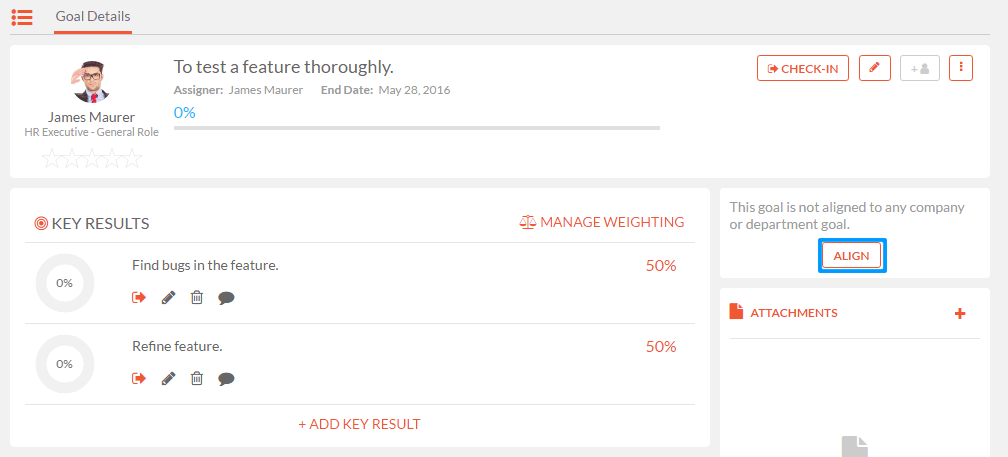1008x457 pixels.
Task: Click the star rating under James Maurer
Action: (91, 158)
